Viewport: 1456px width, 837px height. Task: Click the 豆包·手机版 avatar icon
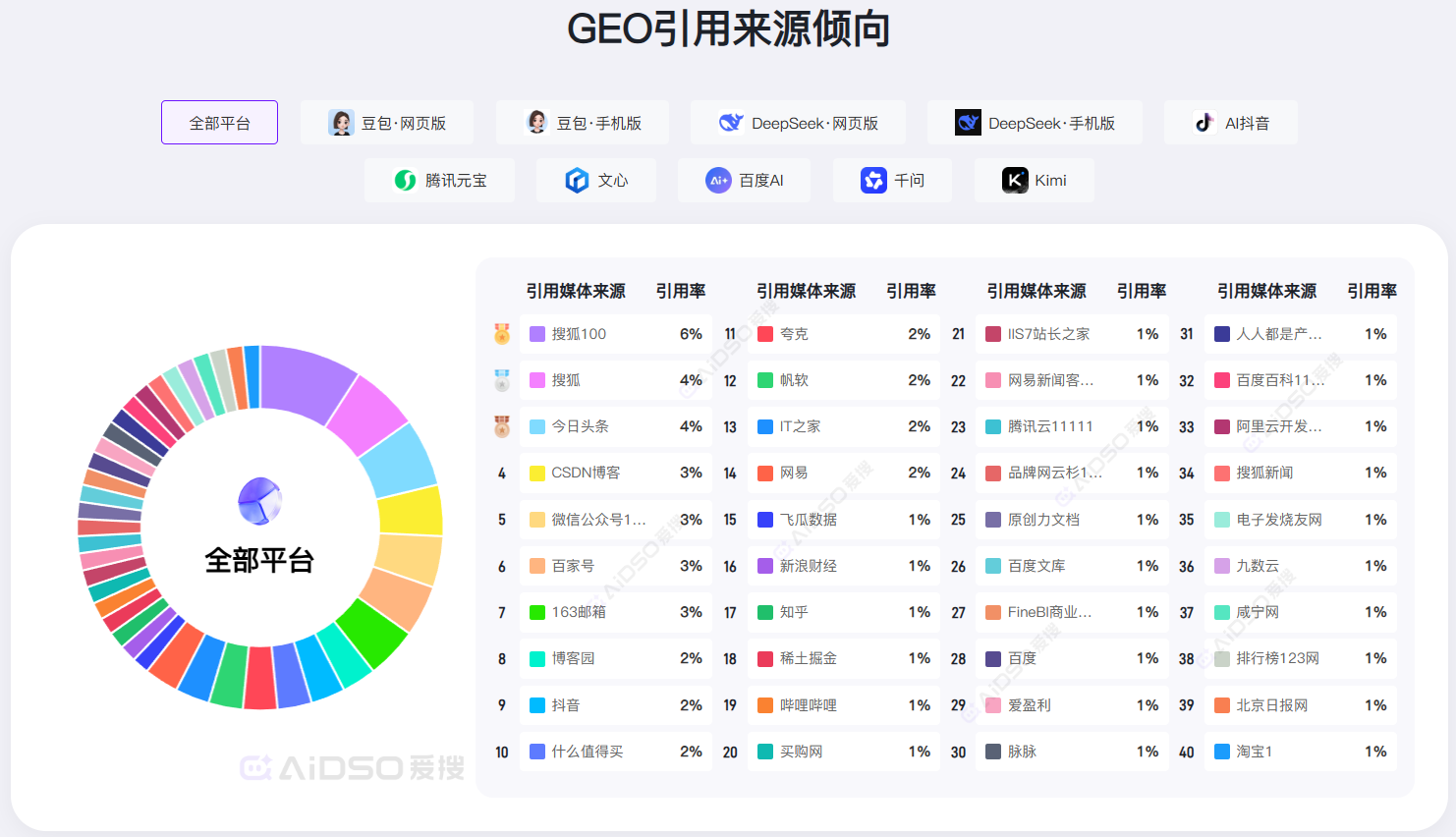tap(536, 123)
